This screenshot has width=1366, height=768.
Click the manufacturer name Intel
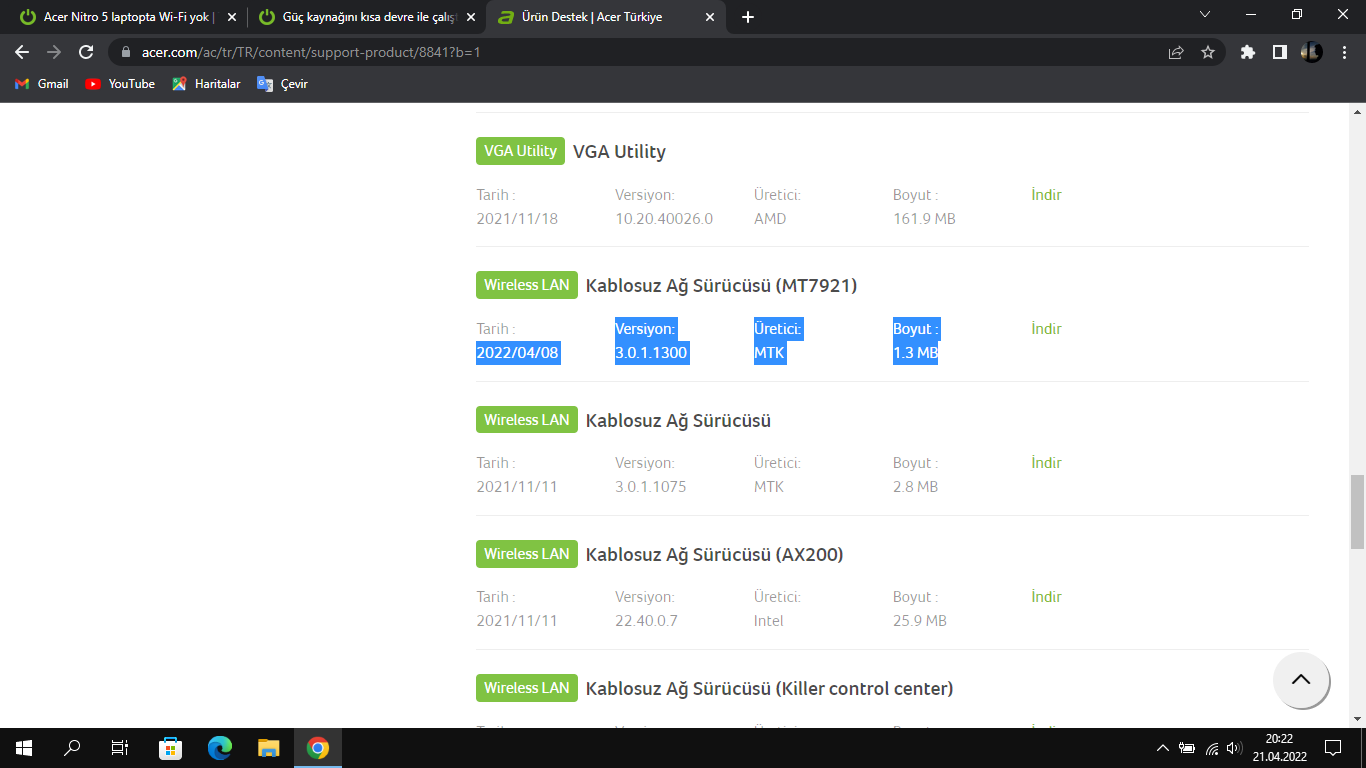pos(769,621)
